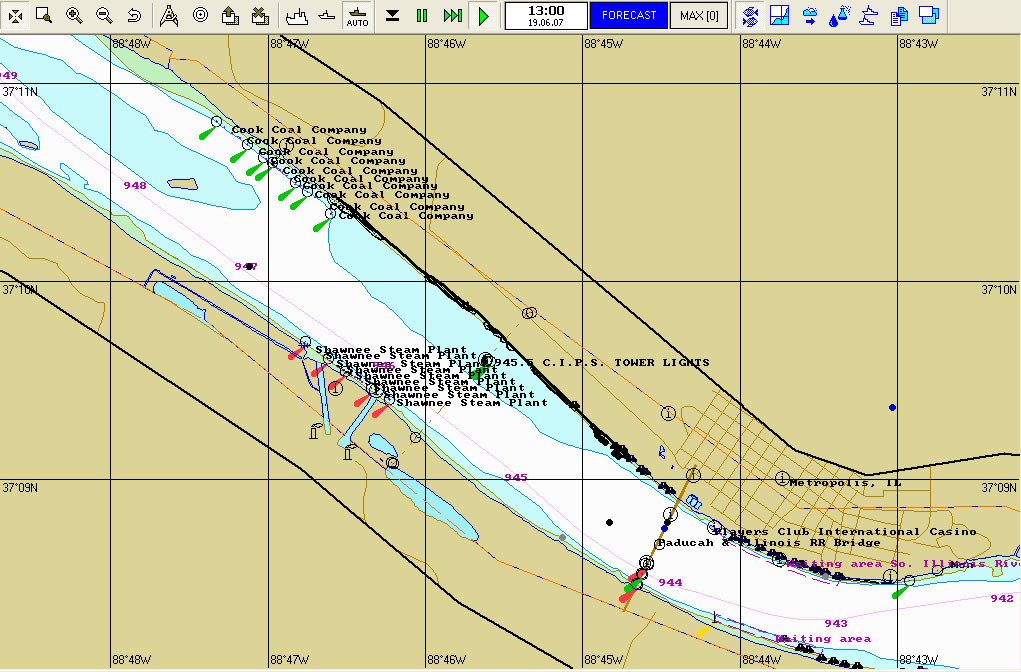This screenshot has height=672, width=1021.
Task: Start playback with the green play button
Action: (x=483, y=16)
